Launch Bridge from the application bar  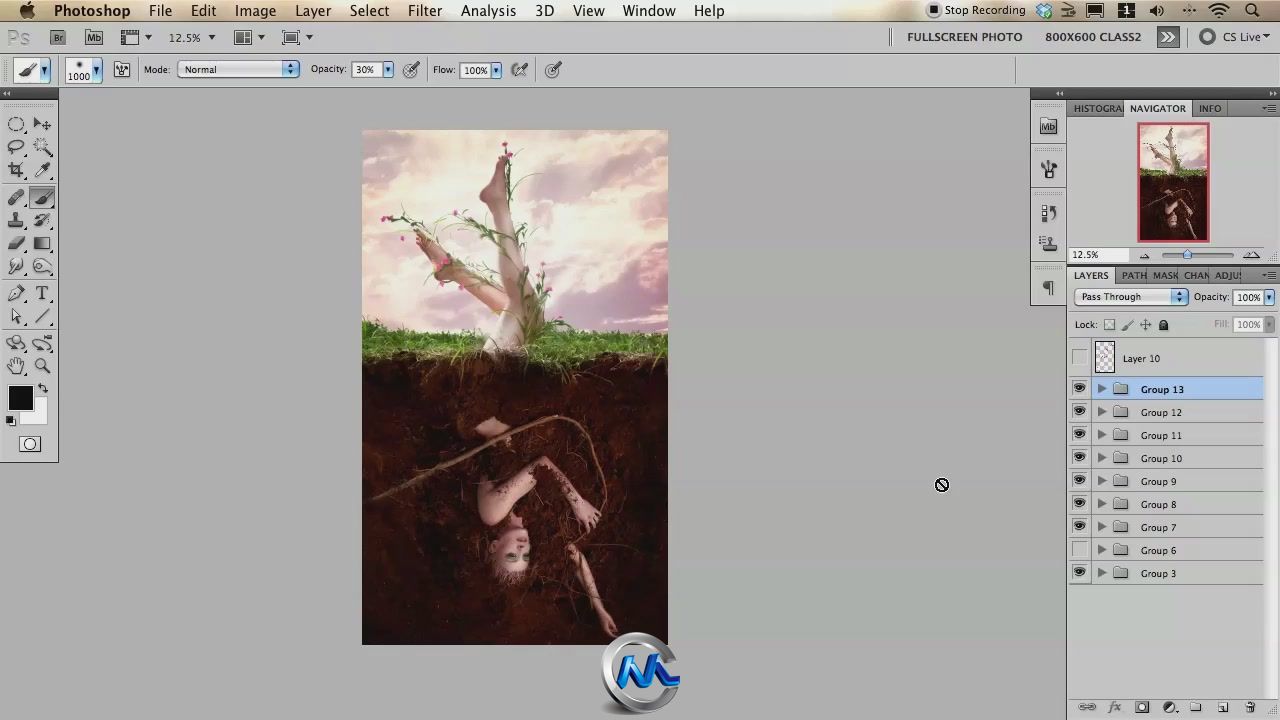click(58, 37)
